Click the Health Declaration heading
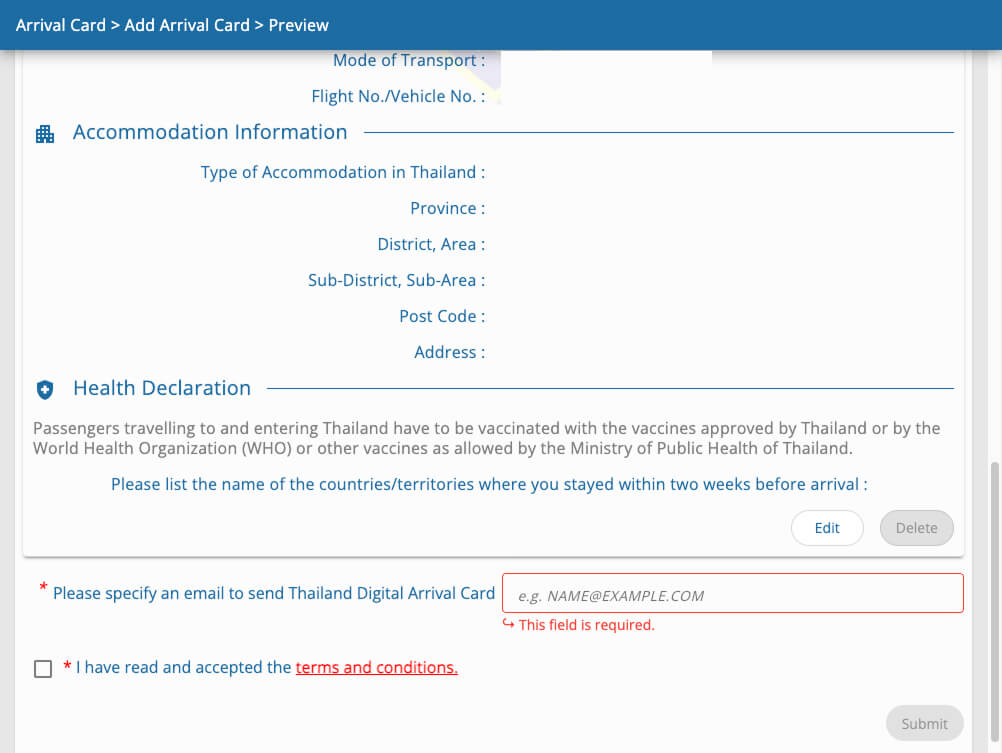The image size is (1002, 753). 162,388
